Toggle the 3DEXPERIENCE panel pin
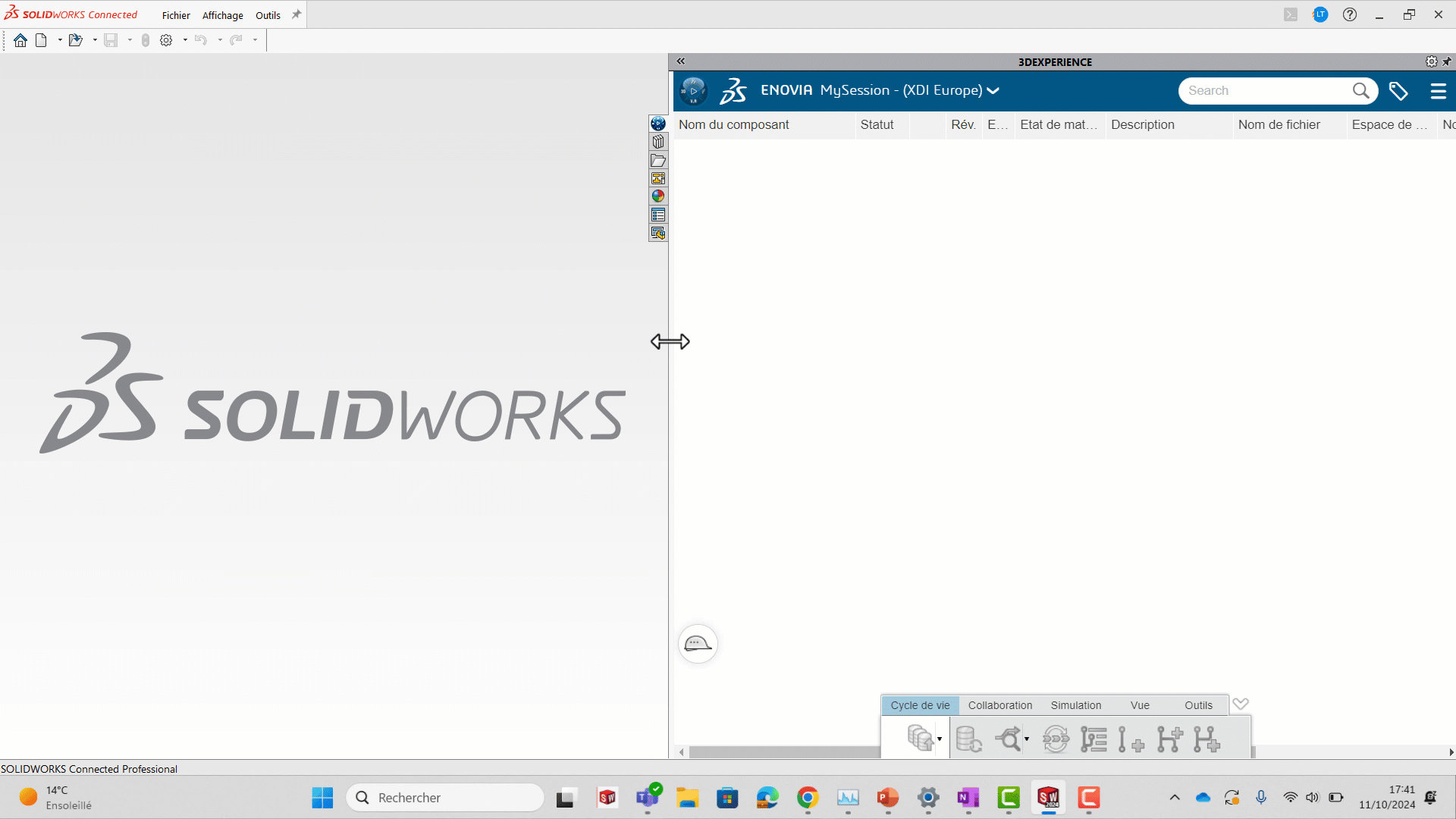This screenshot has width=1456, height=819. 1447,61
